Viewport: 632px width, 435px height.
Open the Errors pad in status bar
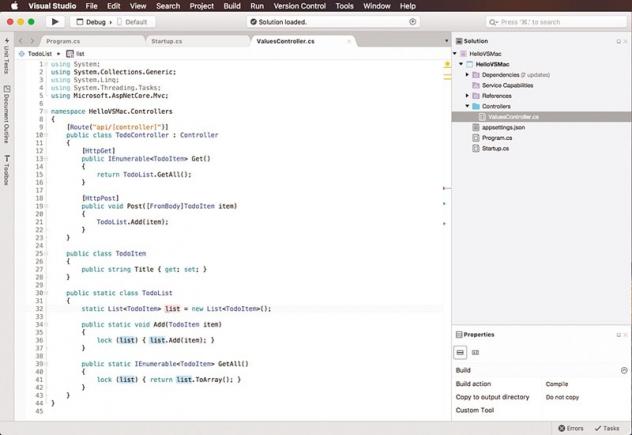click(571, 428)
